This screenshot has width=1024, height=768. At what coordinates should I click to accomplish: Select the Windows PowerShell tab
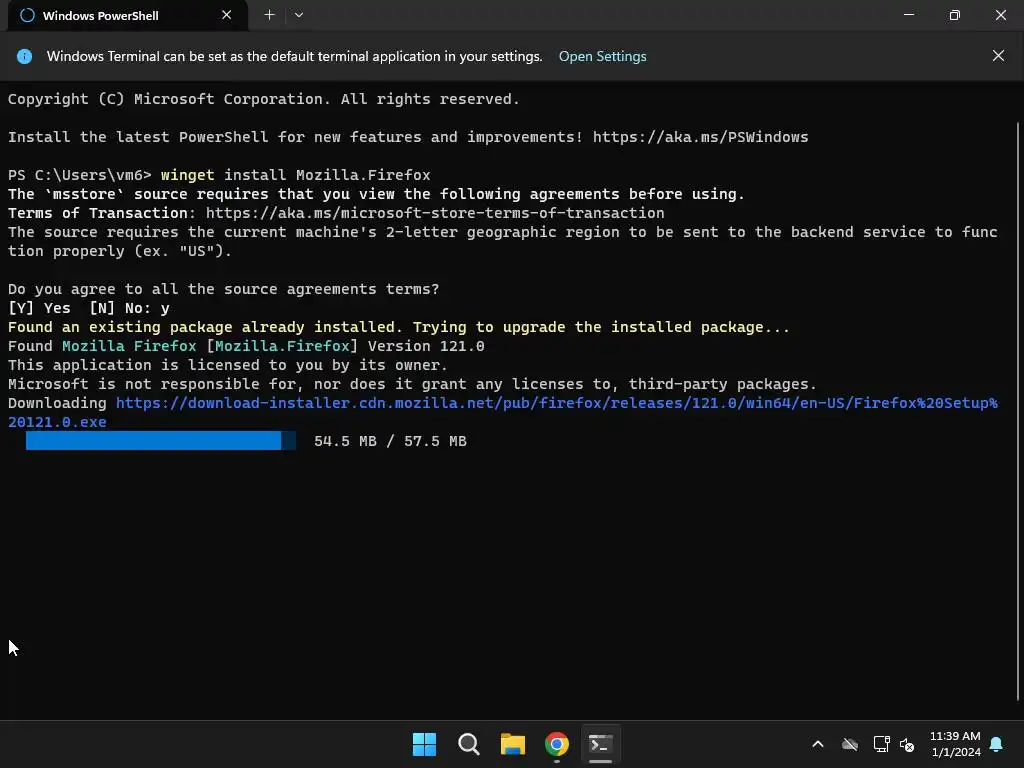[x=127, y=16]
